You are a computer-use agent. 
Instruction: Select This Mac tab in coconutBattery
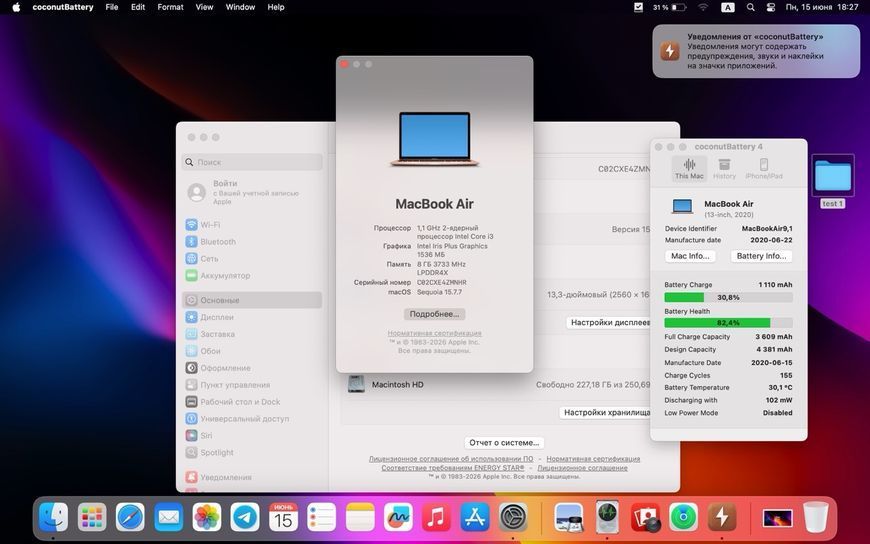click(689, 168)
